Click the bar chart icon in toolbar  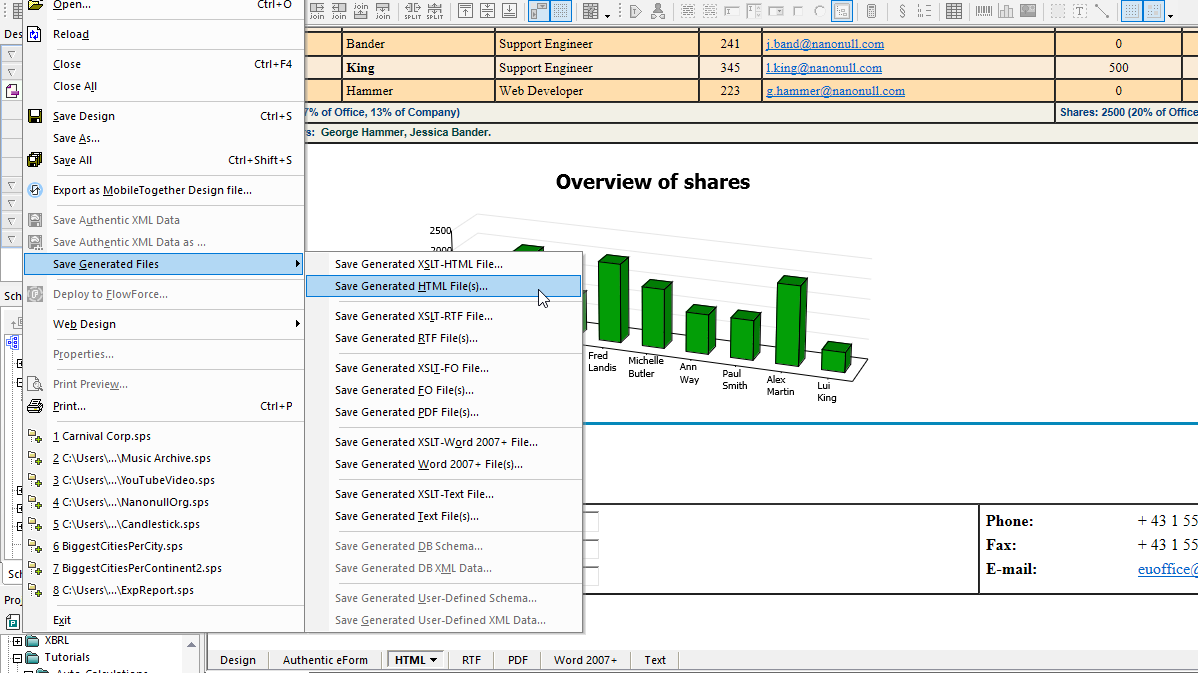pos(1006,12)
